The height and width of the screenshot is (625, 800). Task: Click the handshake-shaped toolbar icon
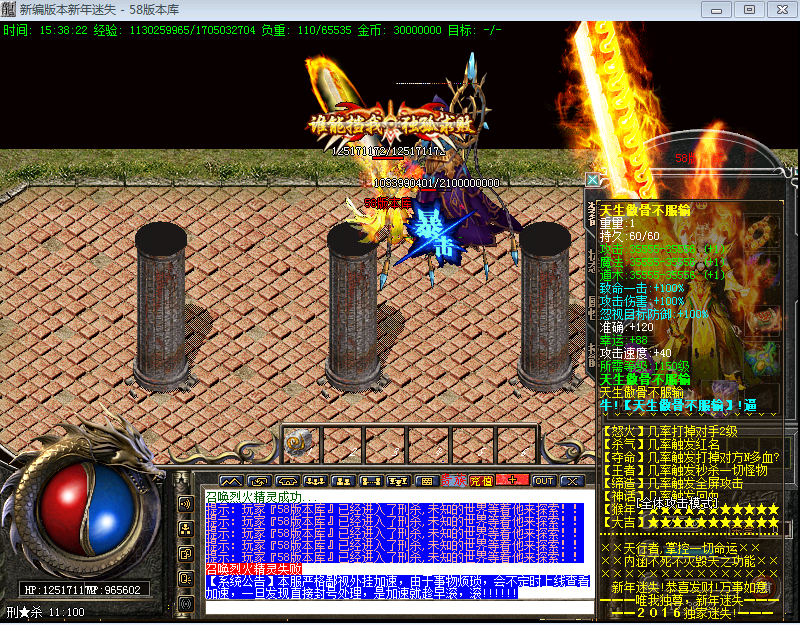pos(287,481)
